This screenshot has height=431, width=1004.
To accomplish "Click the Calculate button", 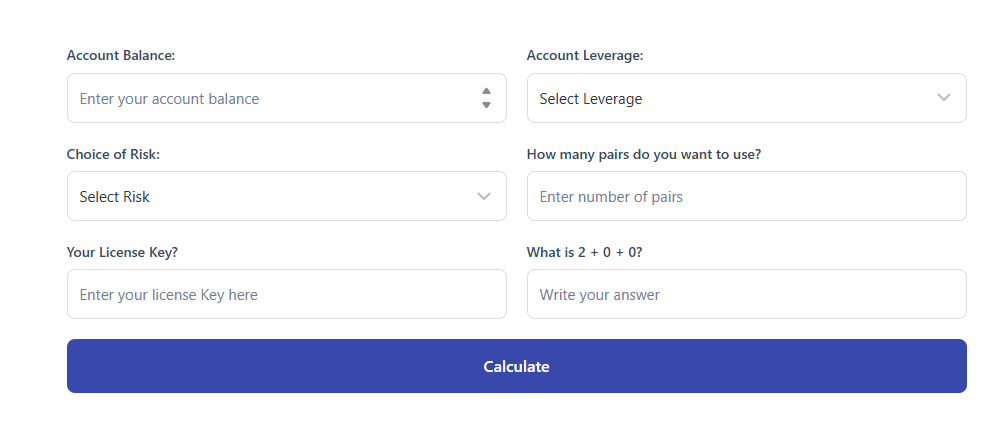I will tap(517, 366).
